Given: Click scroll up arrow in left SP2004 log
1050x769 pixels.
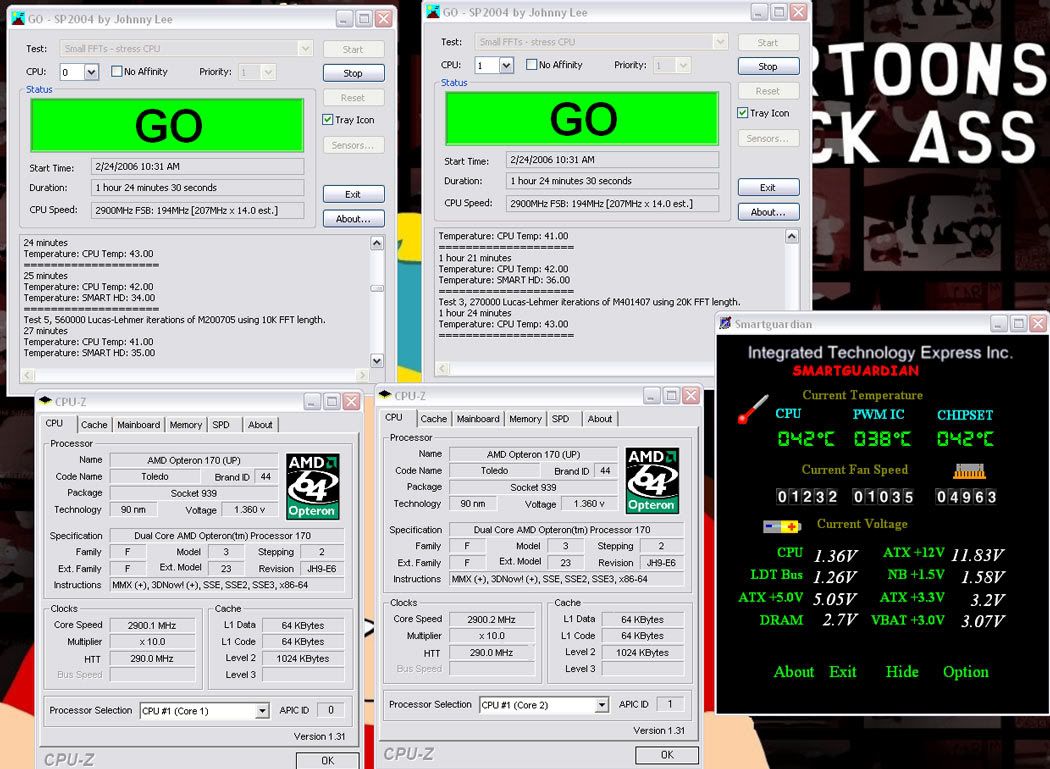Looking at the screenshot, I should point(377,243).
